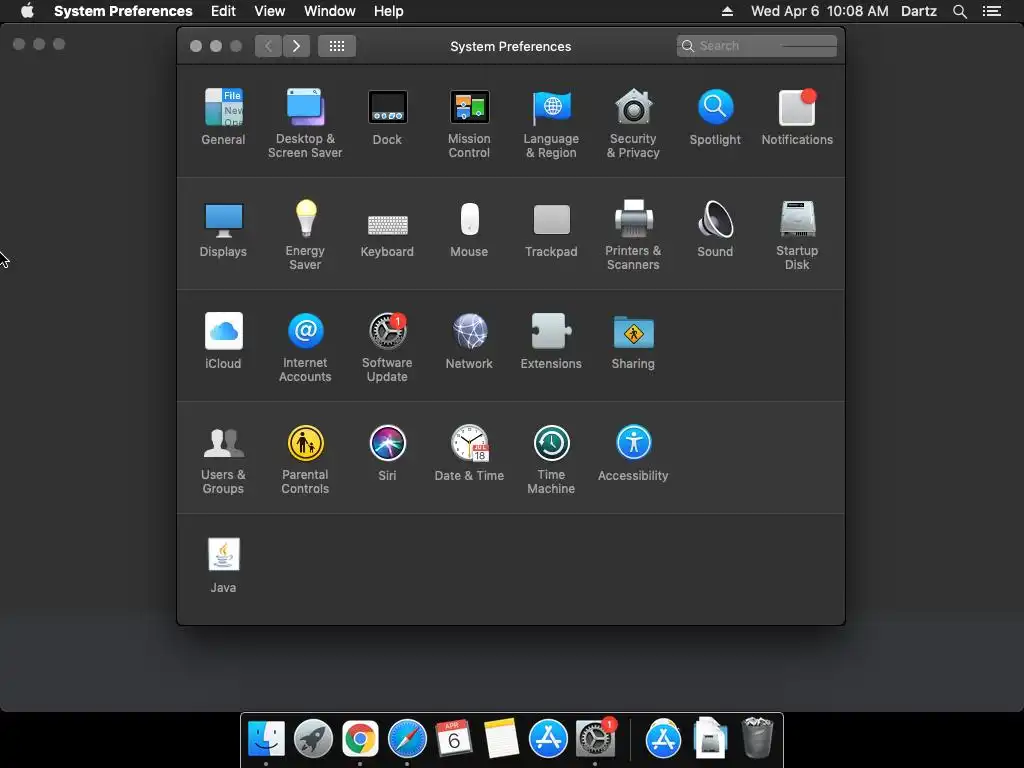The image size is (1024, 768).
Task: Open Parental Controls settings
Action: tap(305, 460)
